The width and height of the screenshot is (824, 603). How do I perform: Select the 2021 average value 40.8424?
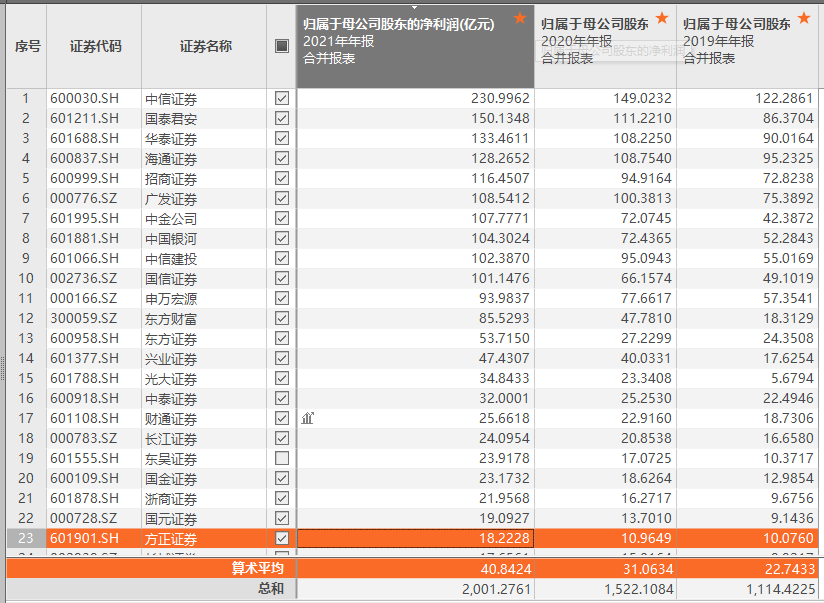coord(506,569)
